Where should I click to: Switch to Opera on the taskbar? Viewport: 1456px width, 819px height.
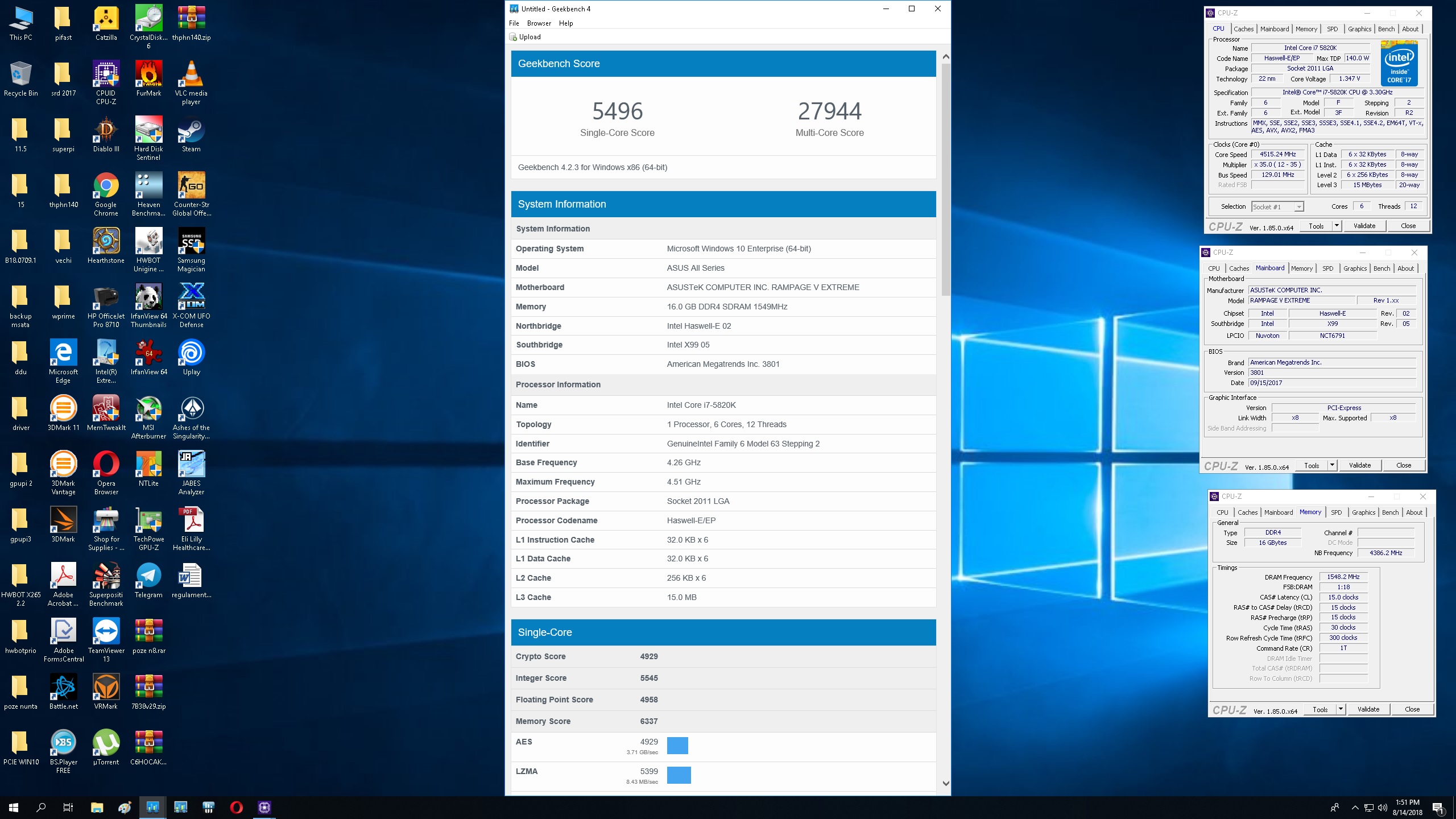pyautogui.click(x=237, y=807)
